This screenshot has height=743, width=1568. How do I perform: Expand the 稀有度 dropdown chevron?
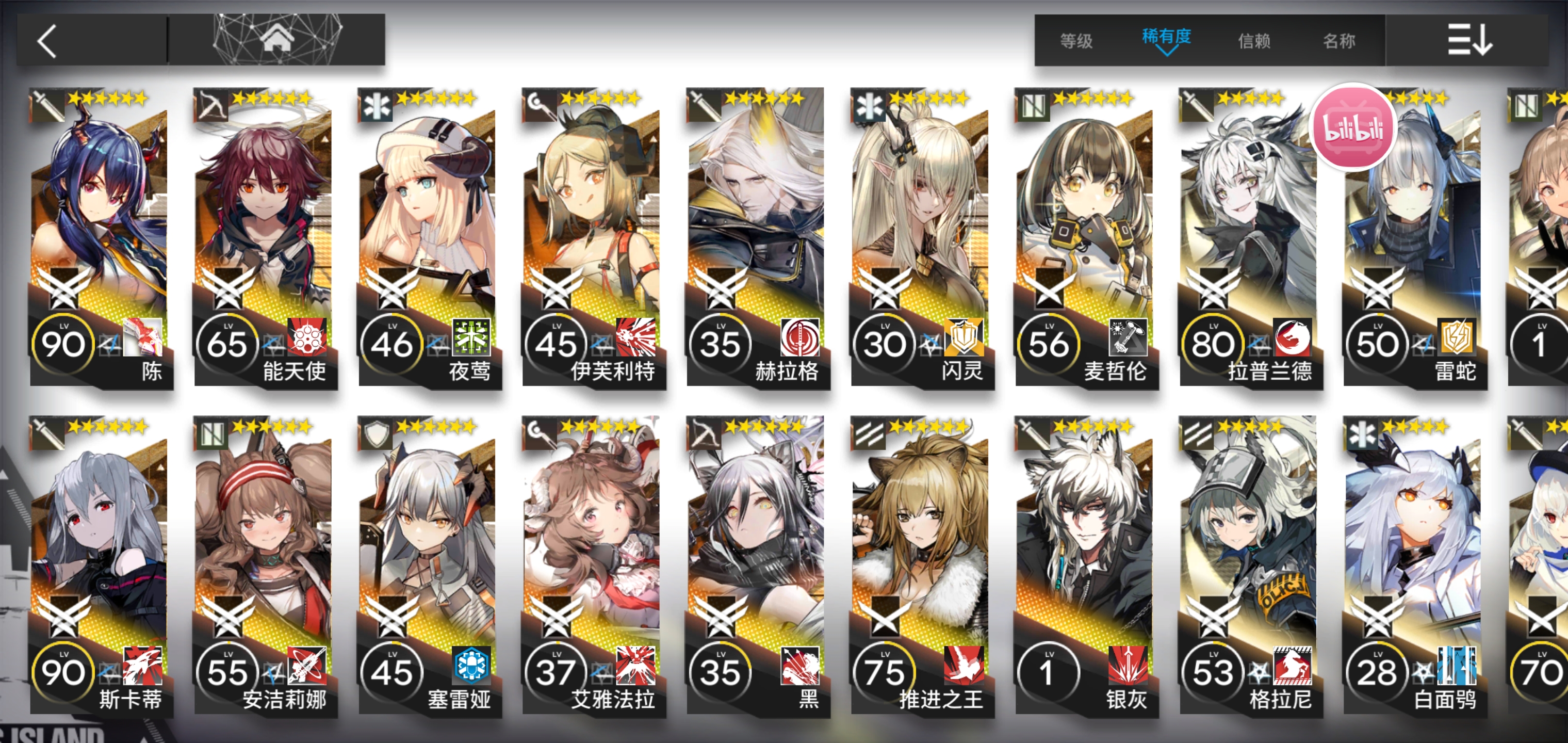pos(1166,51)
